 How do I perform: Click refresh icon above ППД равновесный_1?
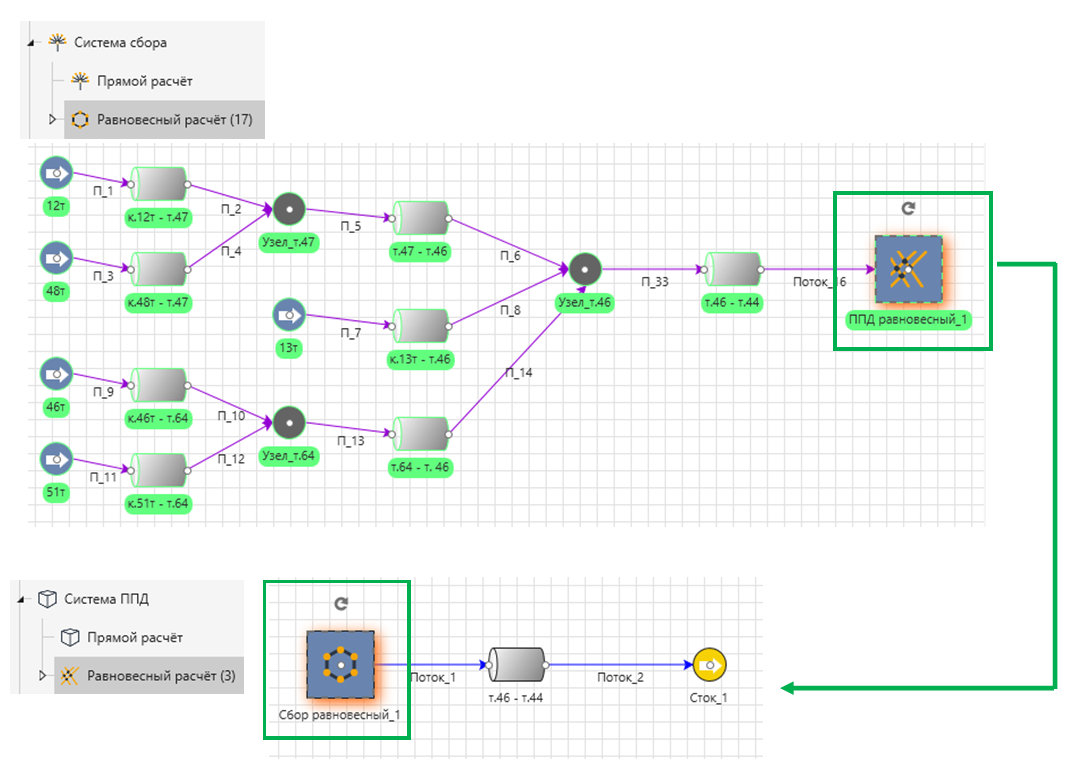(x=908, y=208)
